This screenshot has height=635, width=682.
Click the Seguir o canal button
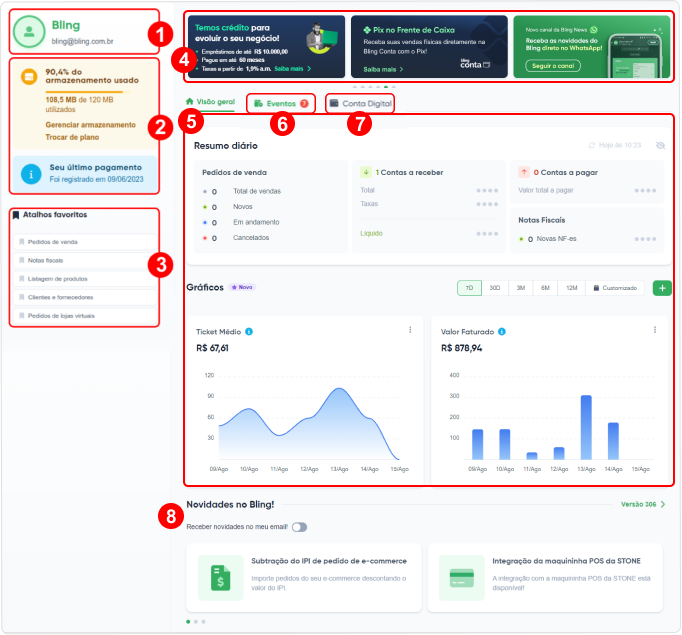click(553, 66)
